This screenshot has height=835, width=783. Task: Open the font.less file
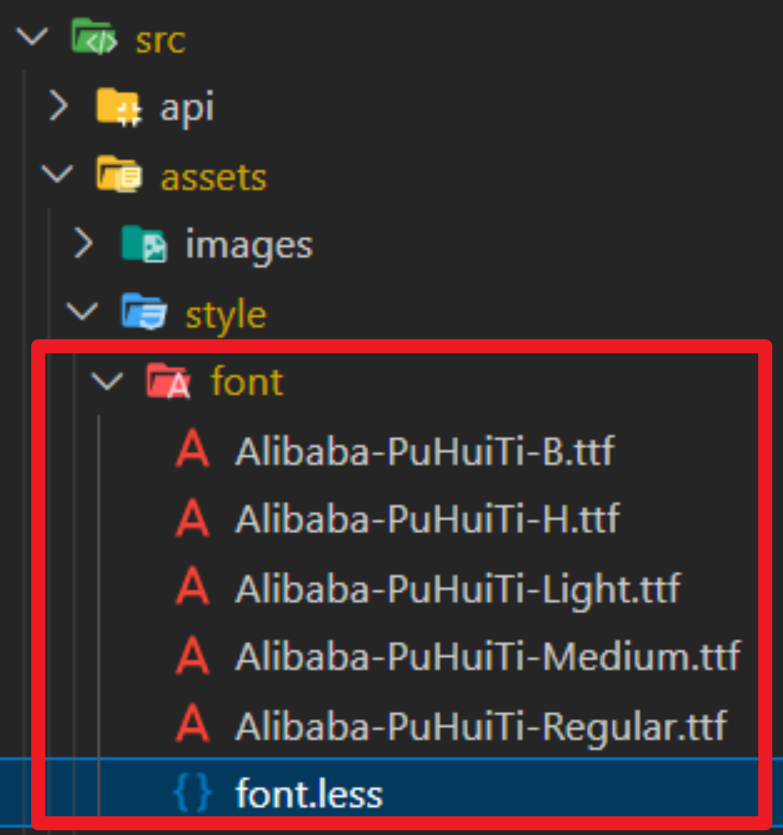309,794
